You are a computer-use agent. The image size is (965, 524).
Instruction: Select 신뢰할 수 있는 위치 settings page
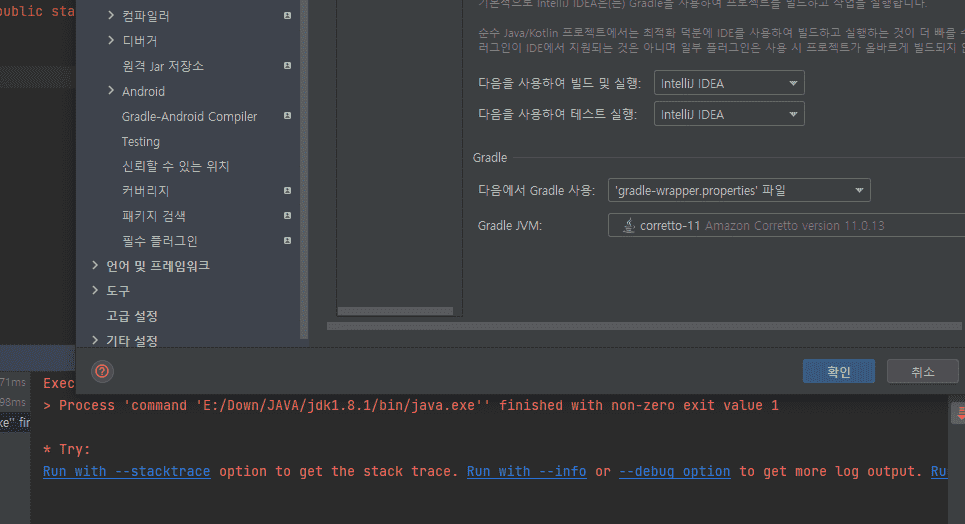pyautogui.click(x=175, y=166)
